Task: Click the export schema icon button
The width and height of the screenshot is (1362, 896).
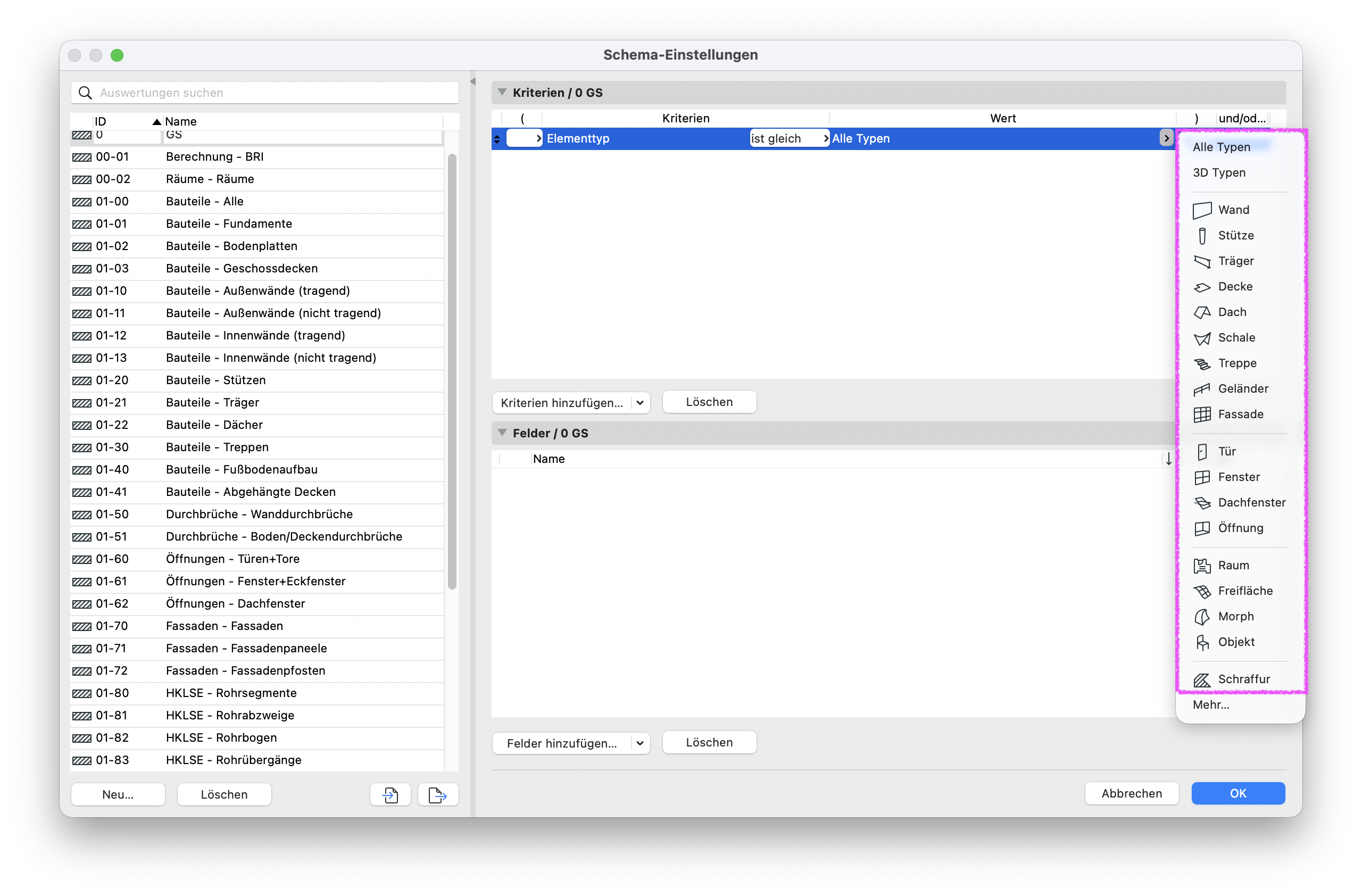Action: pyautogui.click(x=438, y=794)
